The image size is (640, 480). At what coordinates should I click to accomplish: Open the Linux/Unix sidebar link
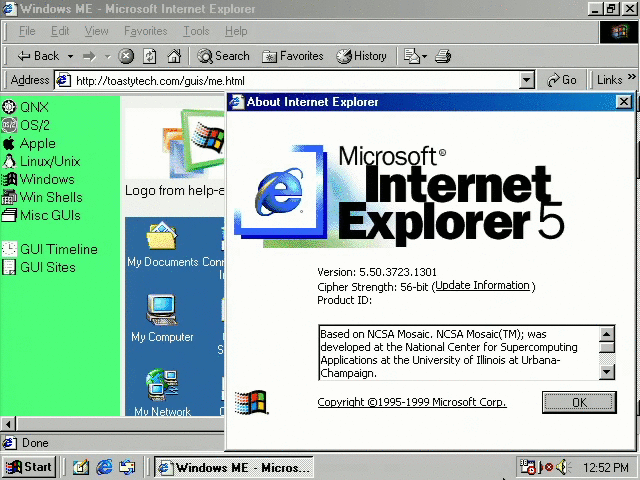[x=50, y=162]
